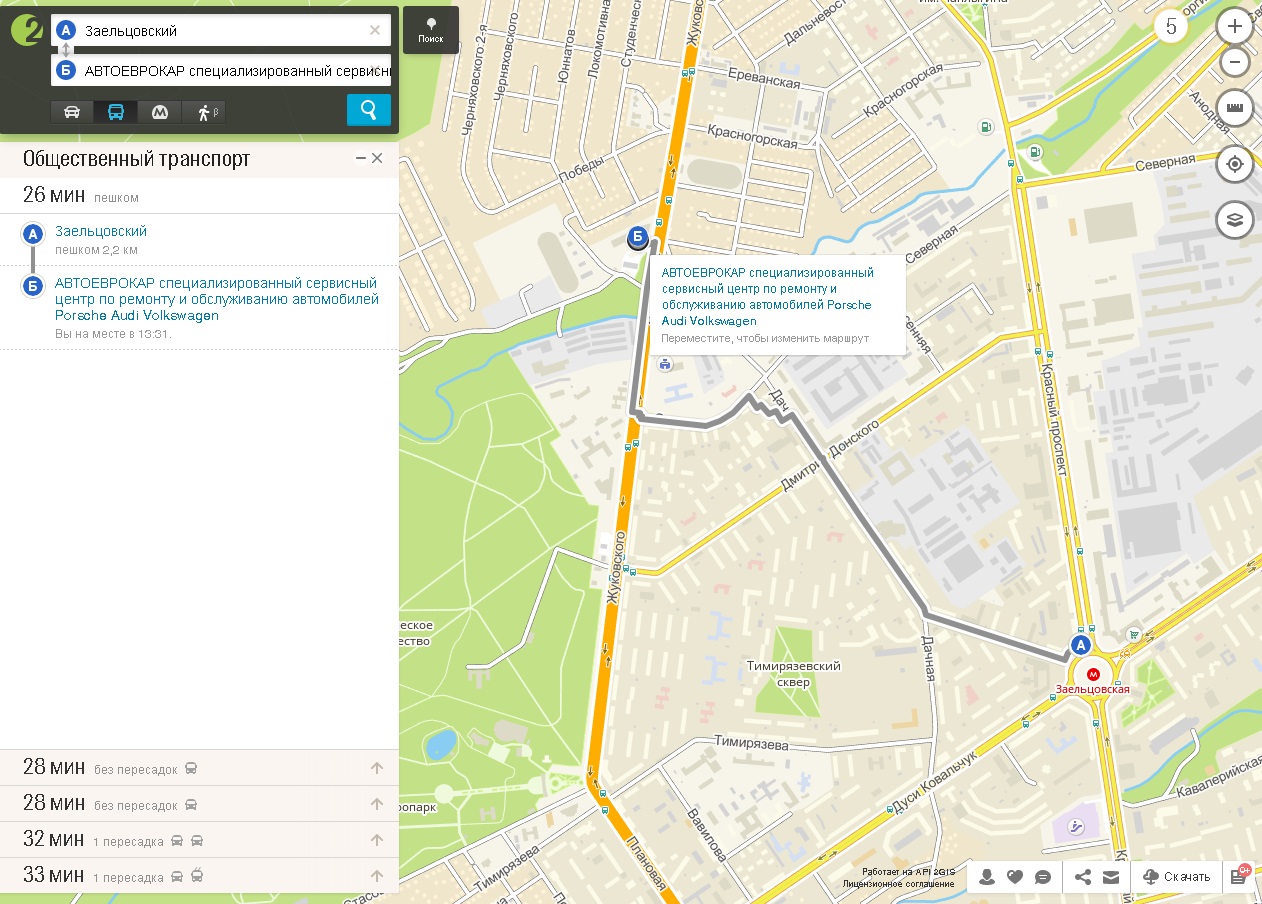Select the 33 мин 1 пересадка route
The image size is (1262, 904).
[x=200, y=876]
